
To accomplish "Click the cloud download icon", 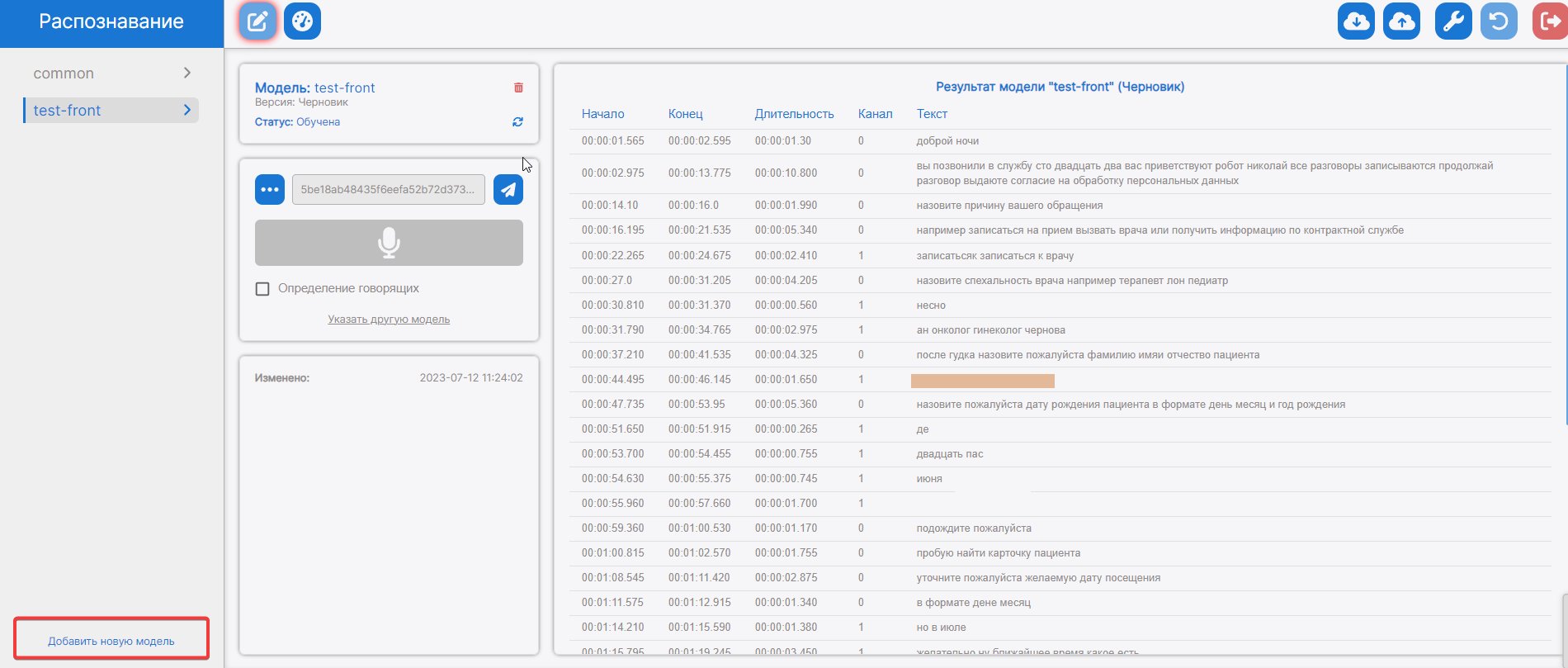I will (1356, 21).
